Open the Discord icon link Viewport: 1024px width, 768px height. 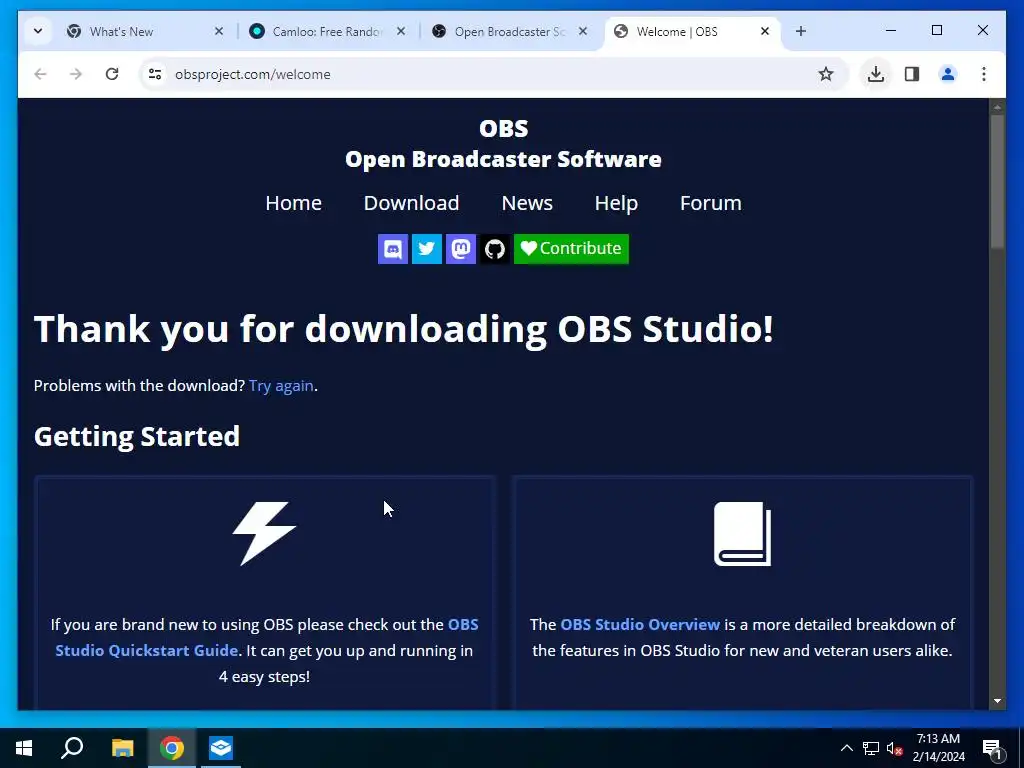click(x=392, y=249)
